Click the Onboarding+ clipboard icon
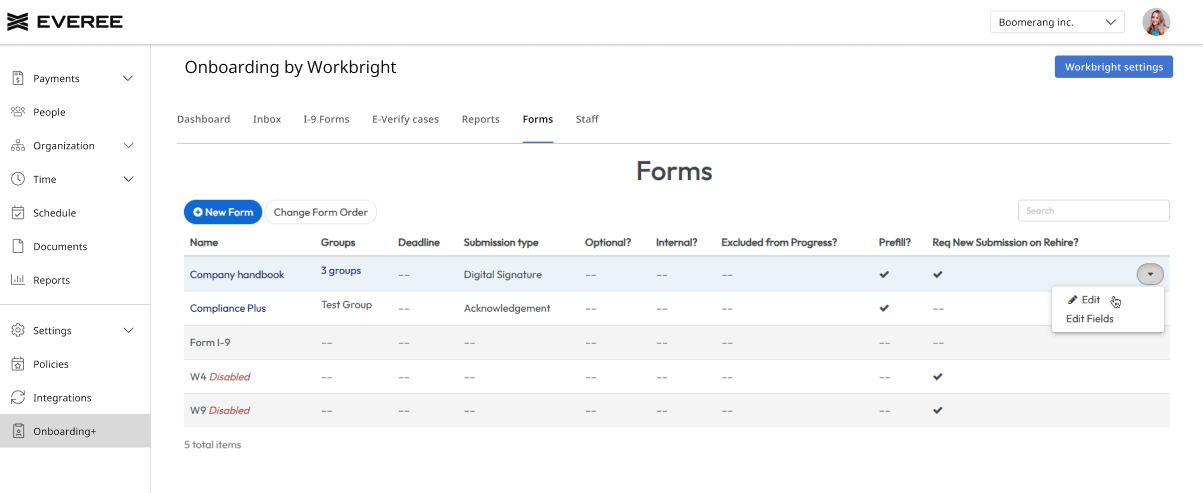This screenshot has width=1203, height=493. (18, 431)
